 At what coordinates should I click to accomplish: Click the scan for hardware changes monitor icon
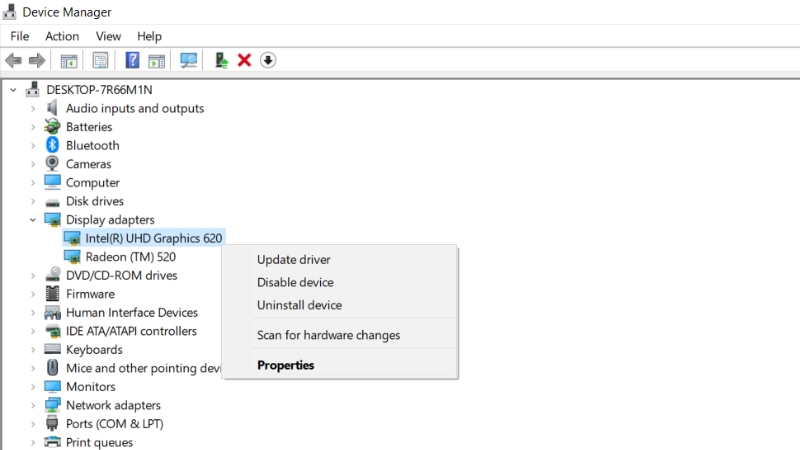[188, 61]
